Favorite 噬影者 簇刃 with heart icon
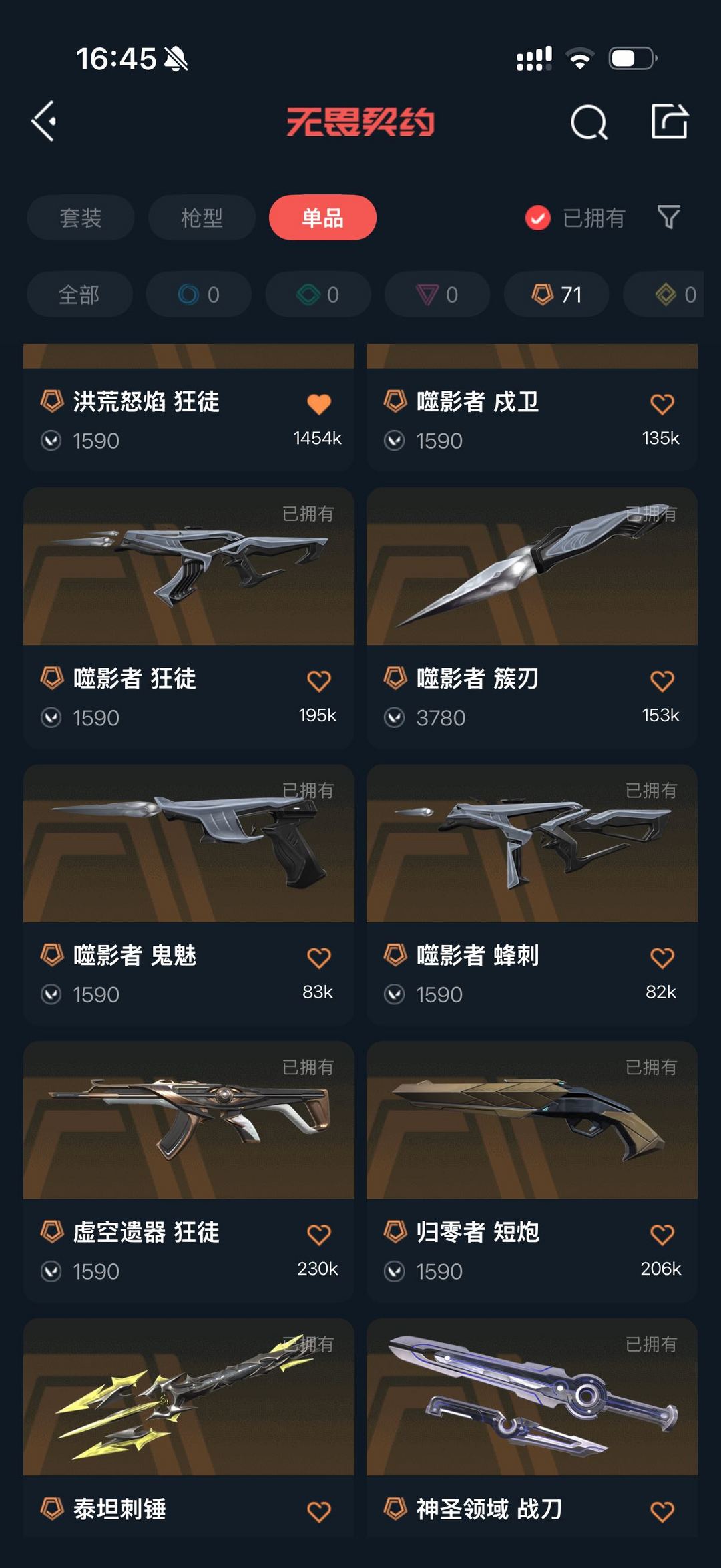The width and height of the screenshot is (721, 1568). [662, 681]
